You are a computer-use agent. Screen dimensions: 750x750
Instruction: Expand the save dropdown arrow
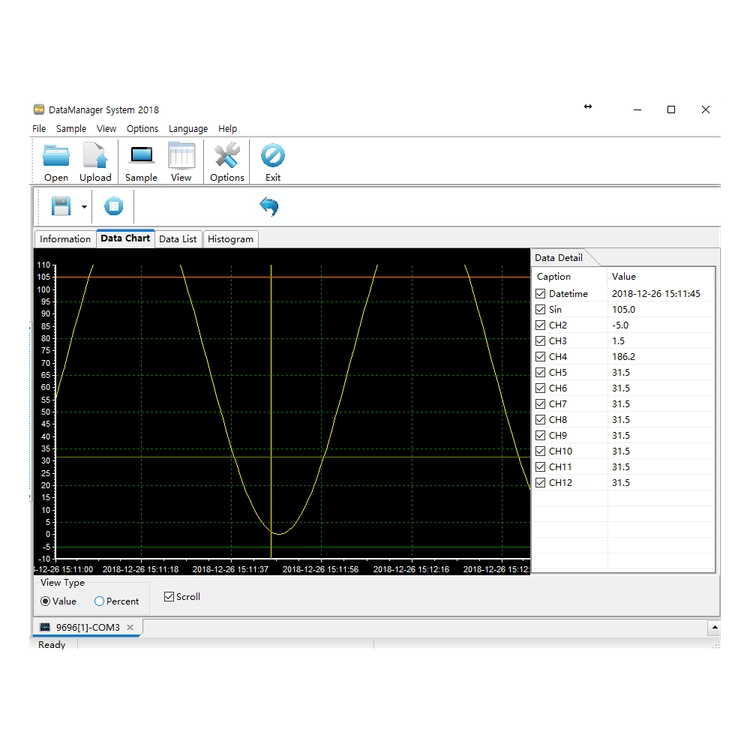[84, 207]
